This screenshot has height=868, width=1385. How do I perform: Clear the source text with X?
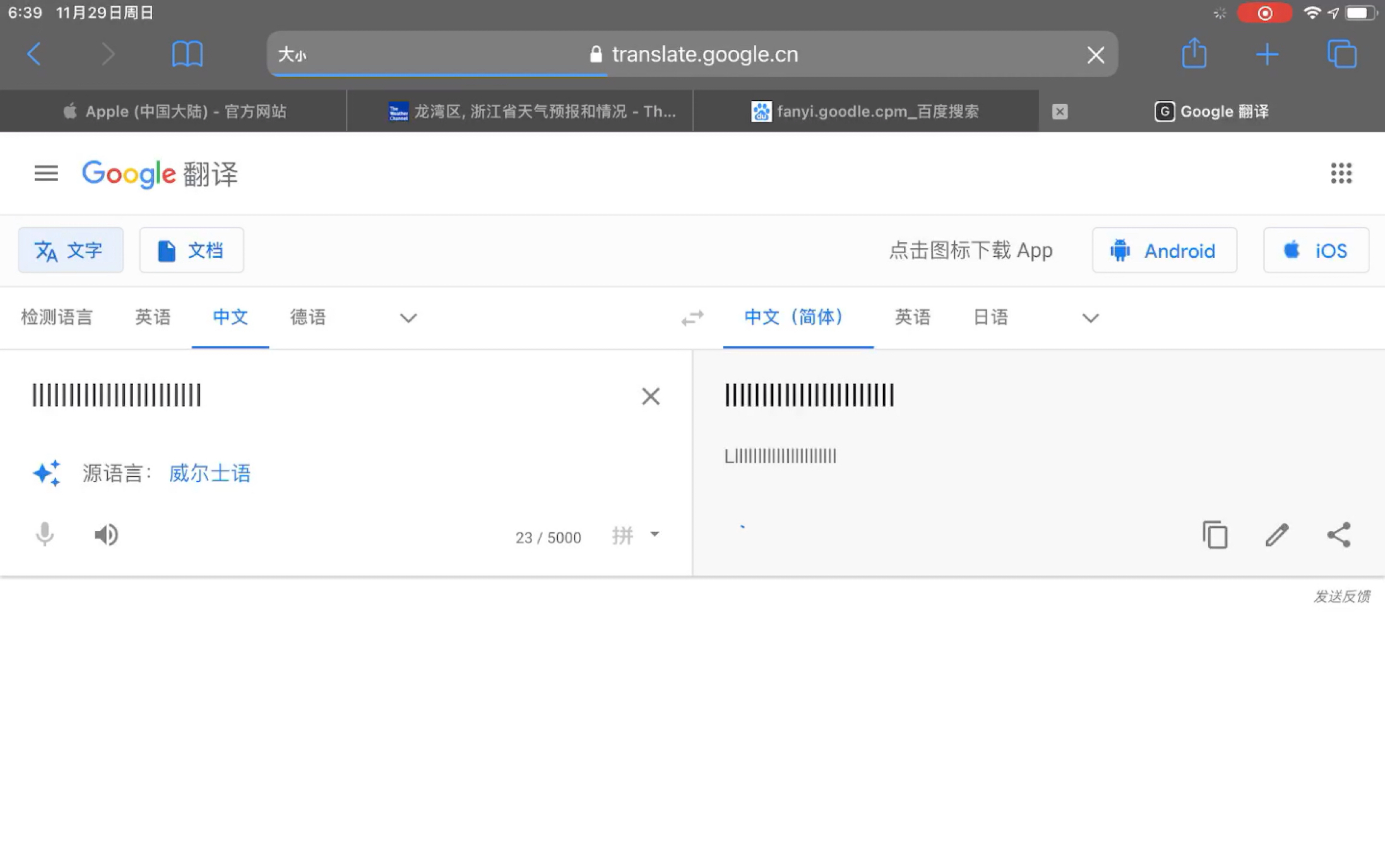pos(650,396)
